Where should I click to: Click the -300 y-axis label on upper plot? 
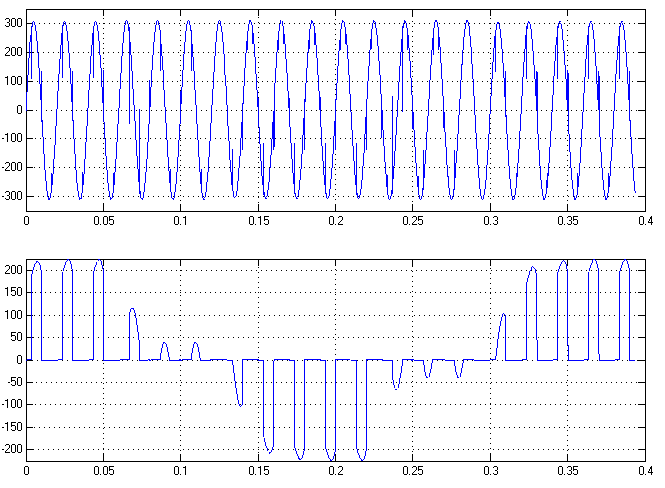click(x=12, y=196)
